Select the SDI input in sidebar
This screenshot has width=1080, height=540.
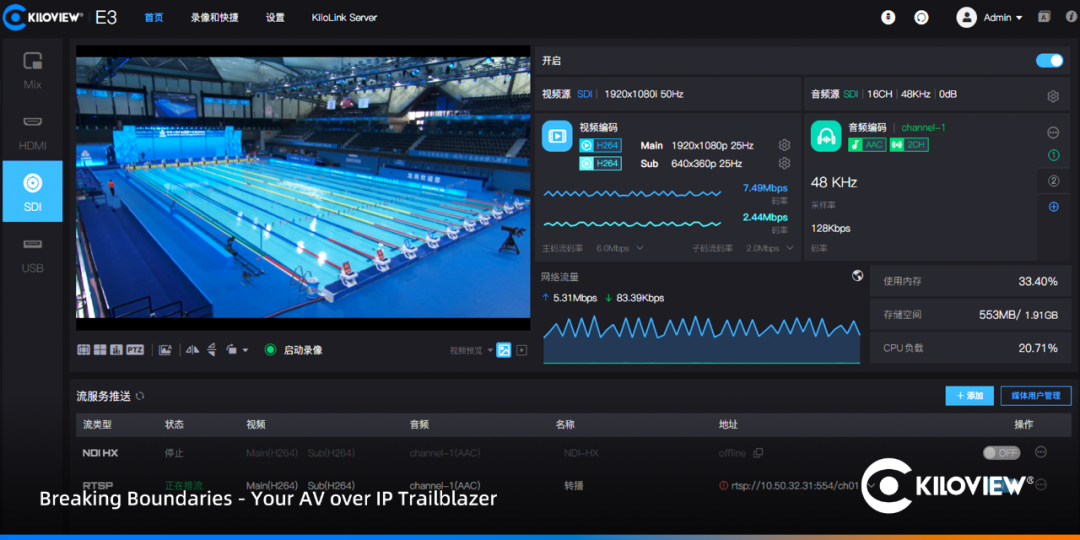(x=32, y=191)
